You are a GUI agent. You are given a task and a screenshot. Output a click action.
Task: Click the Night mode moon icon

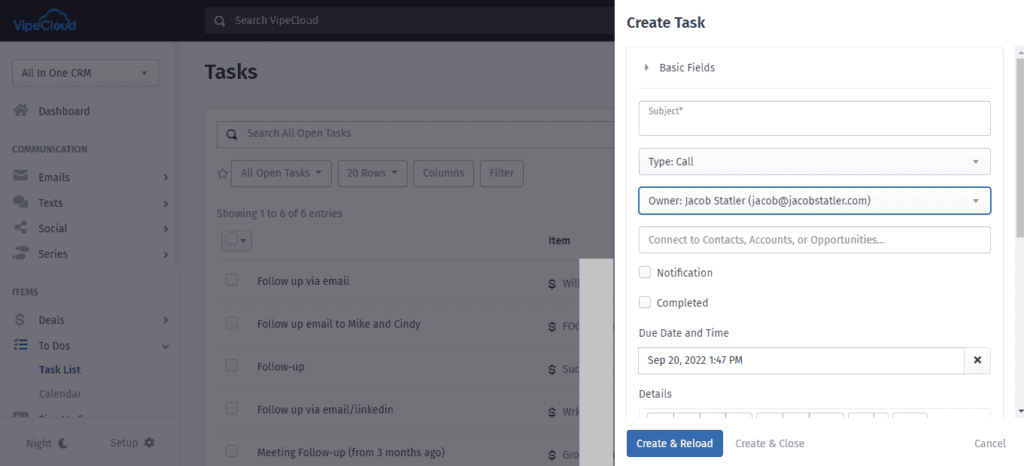63,443
